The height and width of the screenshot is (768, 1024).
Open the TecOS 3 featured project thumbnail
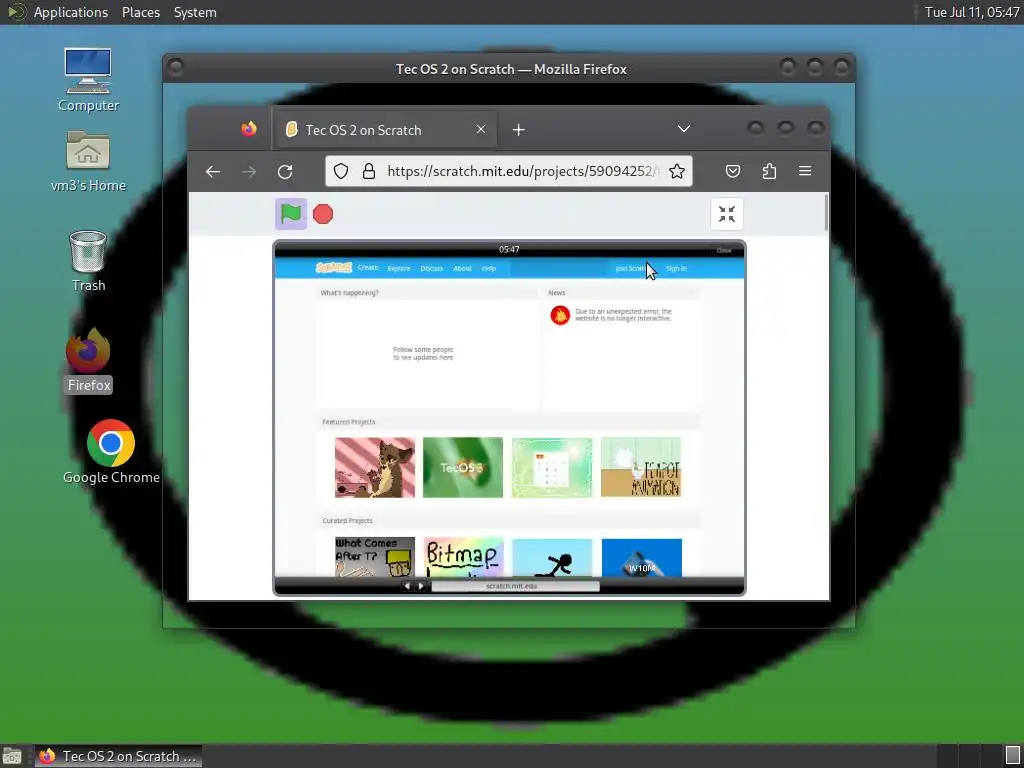(x=463, y=468)
